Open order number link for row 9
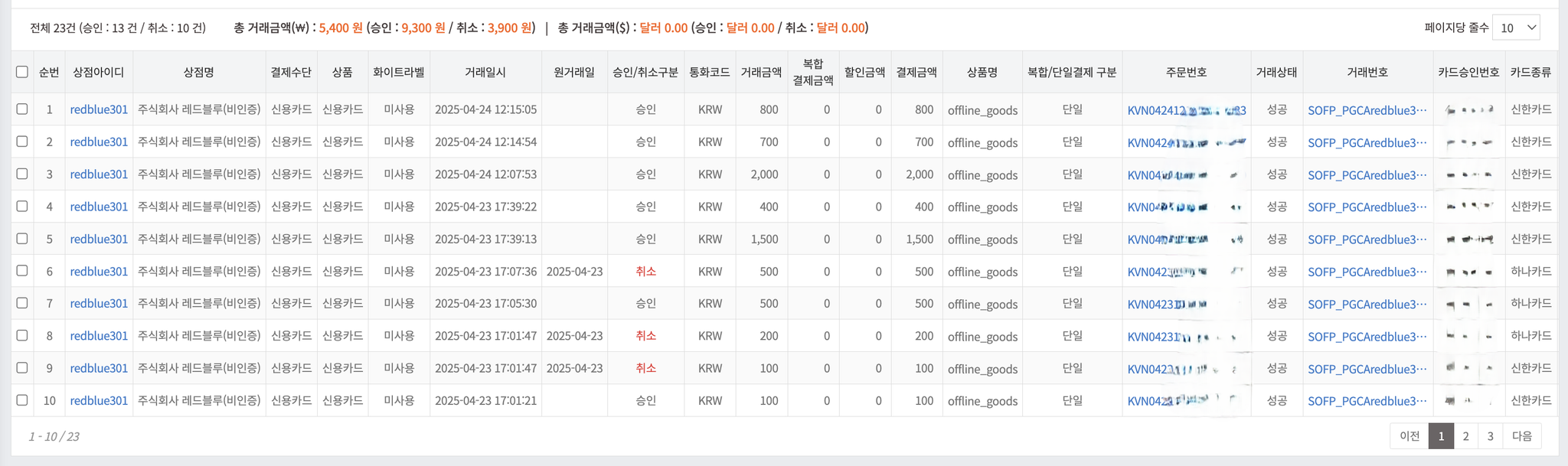 1183,369
